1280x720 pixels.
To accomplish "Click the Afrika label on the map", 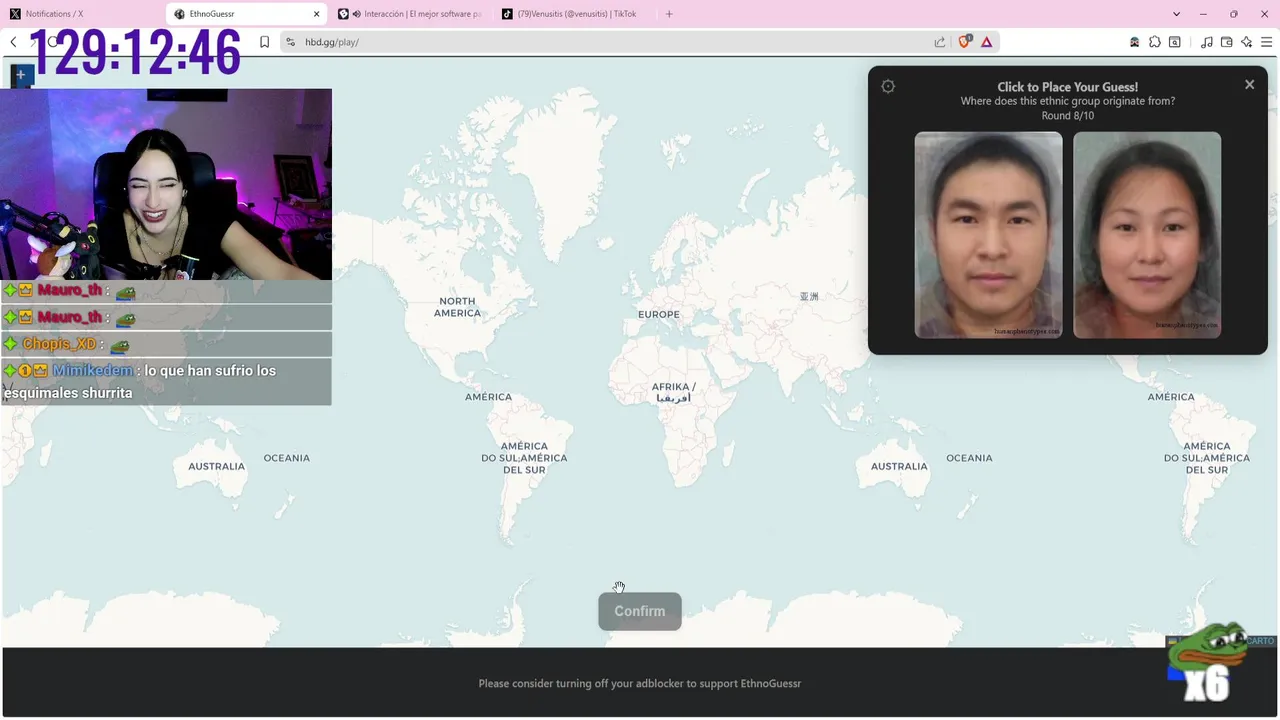I will (x=673, y=392).
